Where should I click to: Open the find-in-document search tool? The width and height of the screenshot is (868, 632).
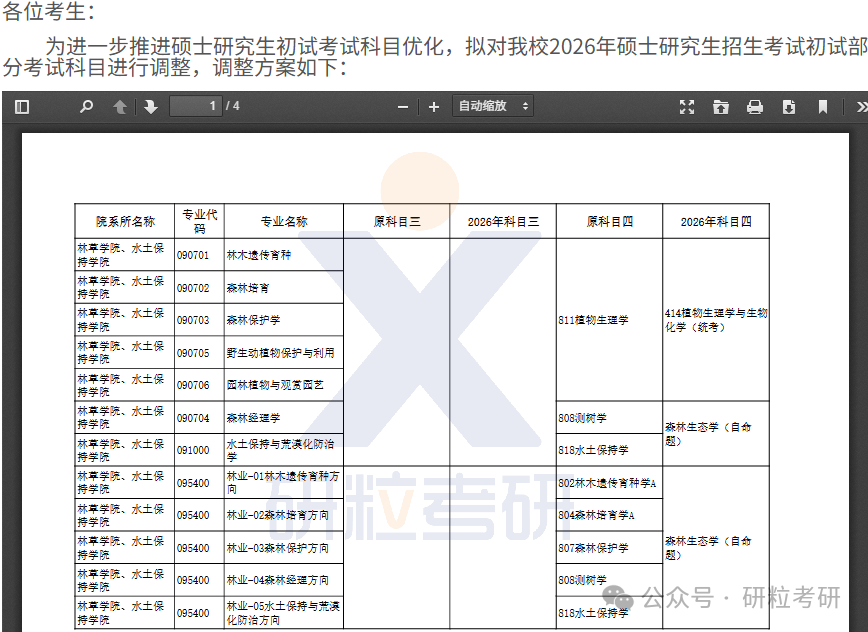tap(86, 106)
